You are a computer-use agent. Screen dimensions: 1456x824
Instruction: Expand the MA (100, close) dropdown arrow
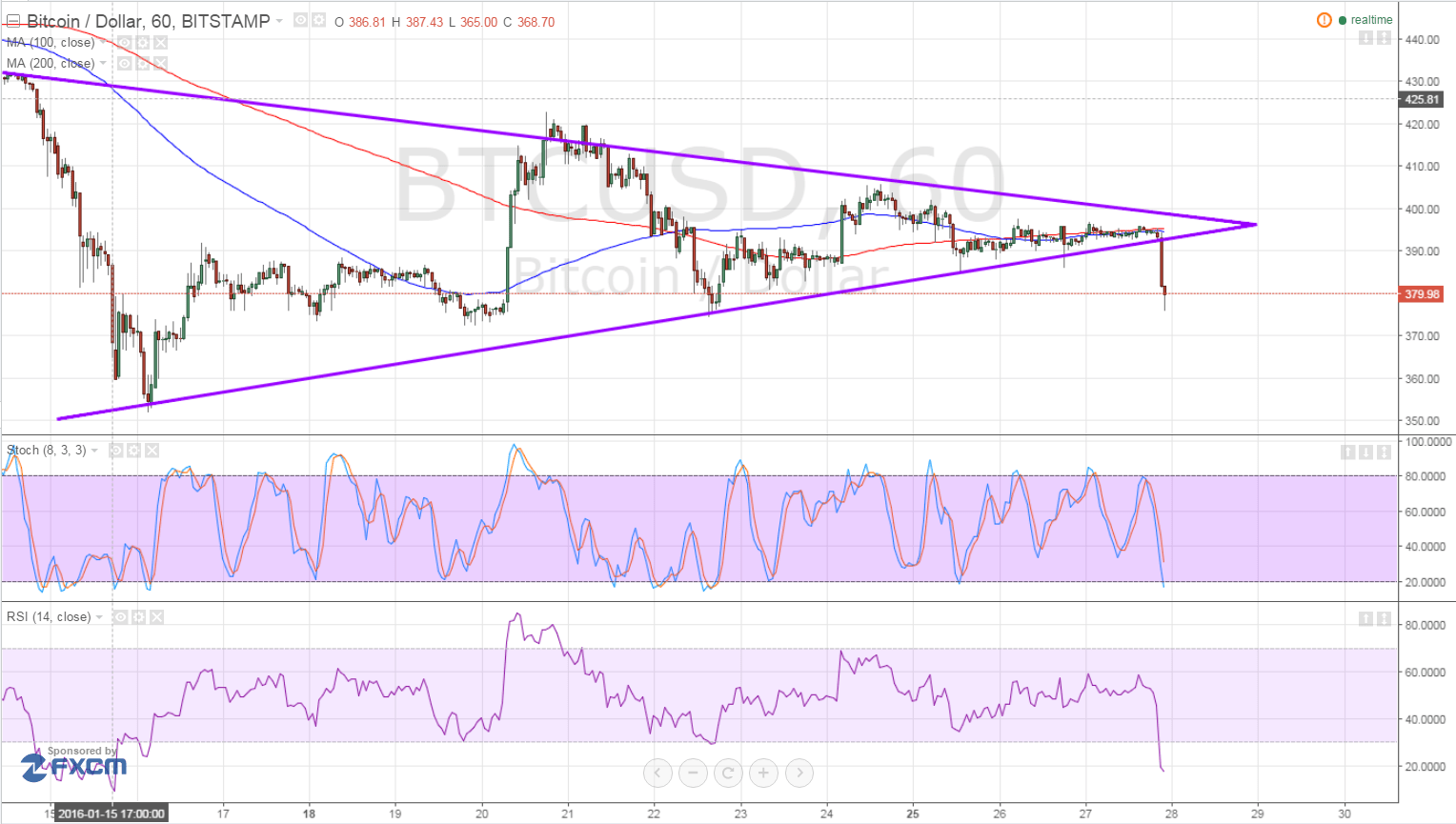pos(103,42)
